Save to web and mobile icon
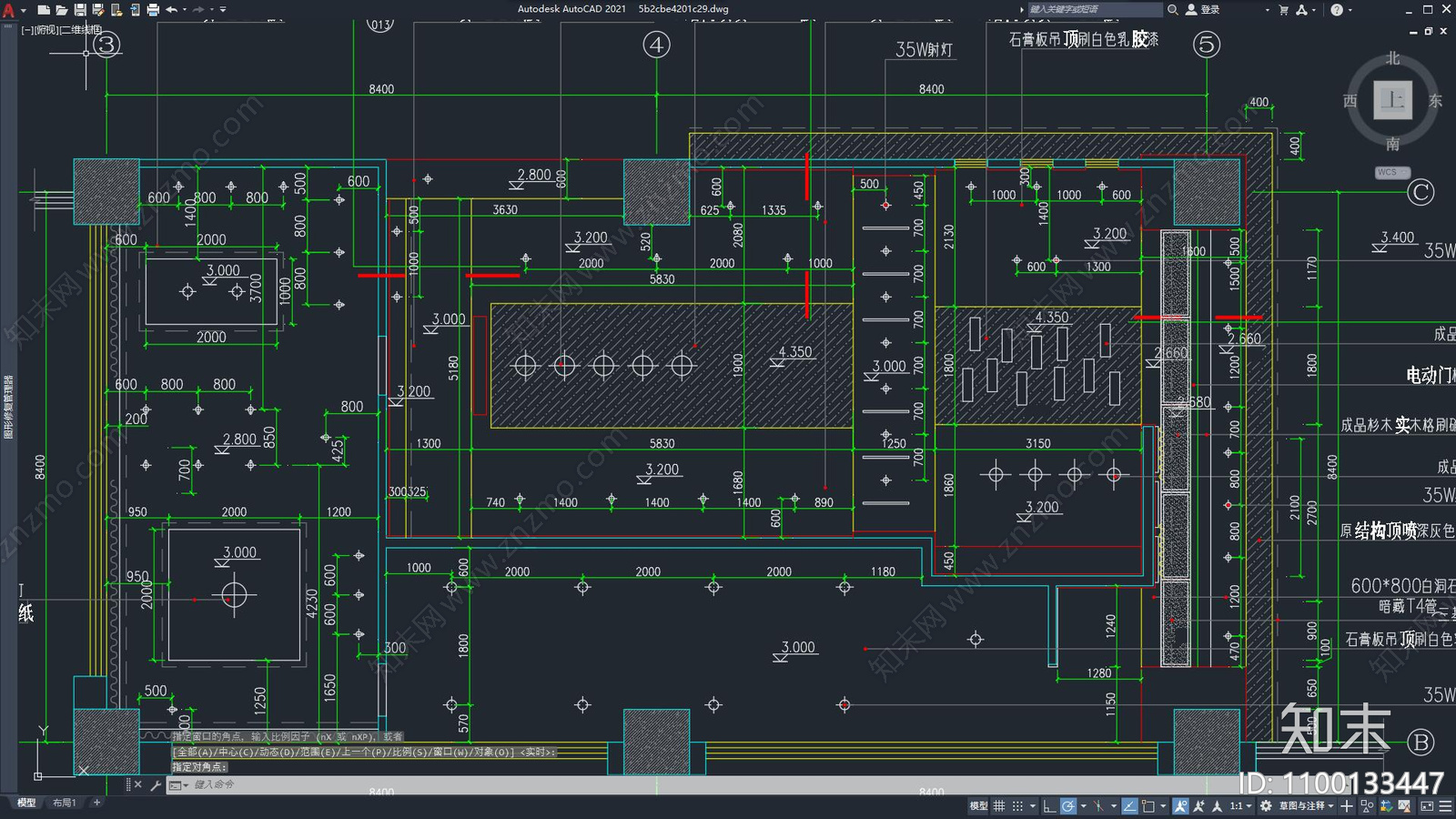Viewport: 1456px width, 819px height. [135, 10]
